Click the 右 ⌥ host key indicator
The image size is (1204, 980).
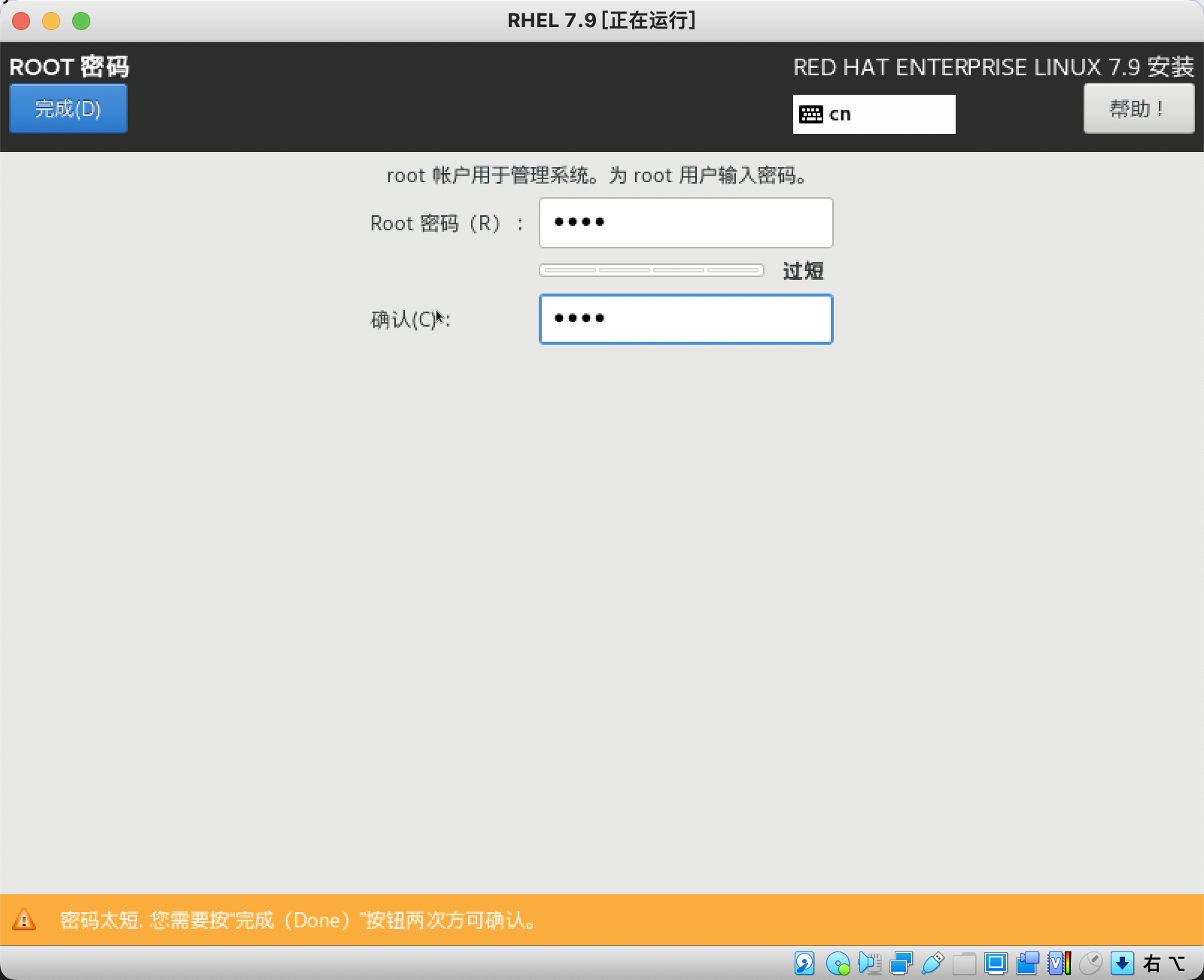coord(1163,963)
